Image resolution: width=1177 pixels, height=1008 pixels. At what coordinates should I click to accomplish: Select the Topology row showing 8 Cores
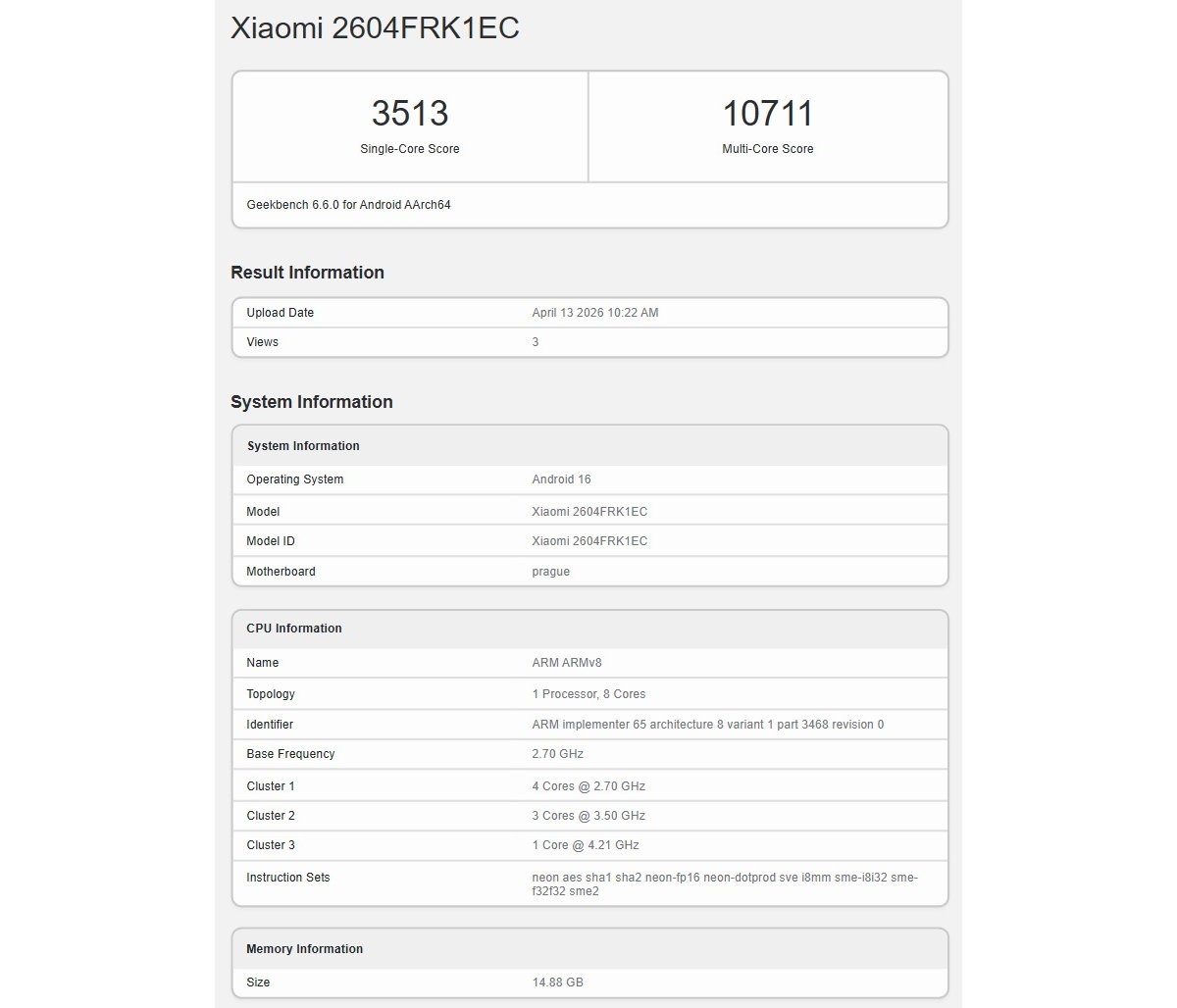click(x=588, y=693)
